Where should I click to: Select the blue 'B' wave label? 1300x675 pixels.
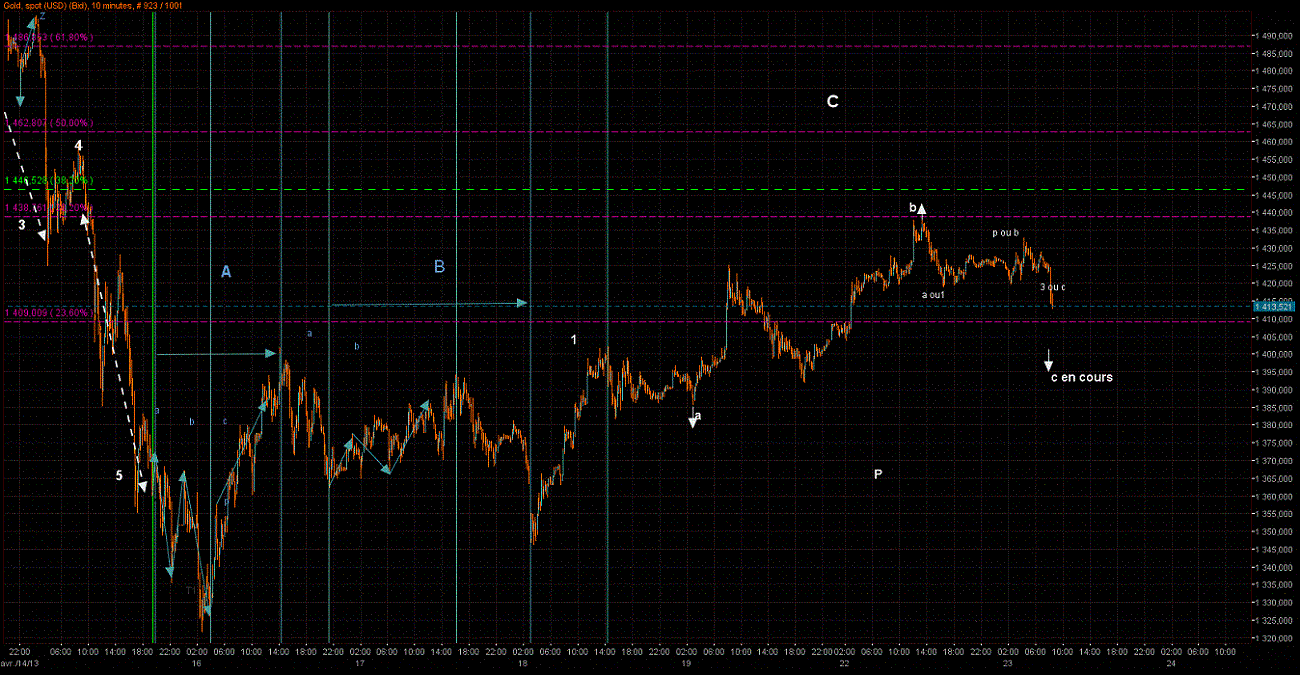pos(439,266)
